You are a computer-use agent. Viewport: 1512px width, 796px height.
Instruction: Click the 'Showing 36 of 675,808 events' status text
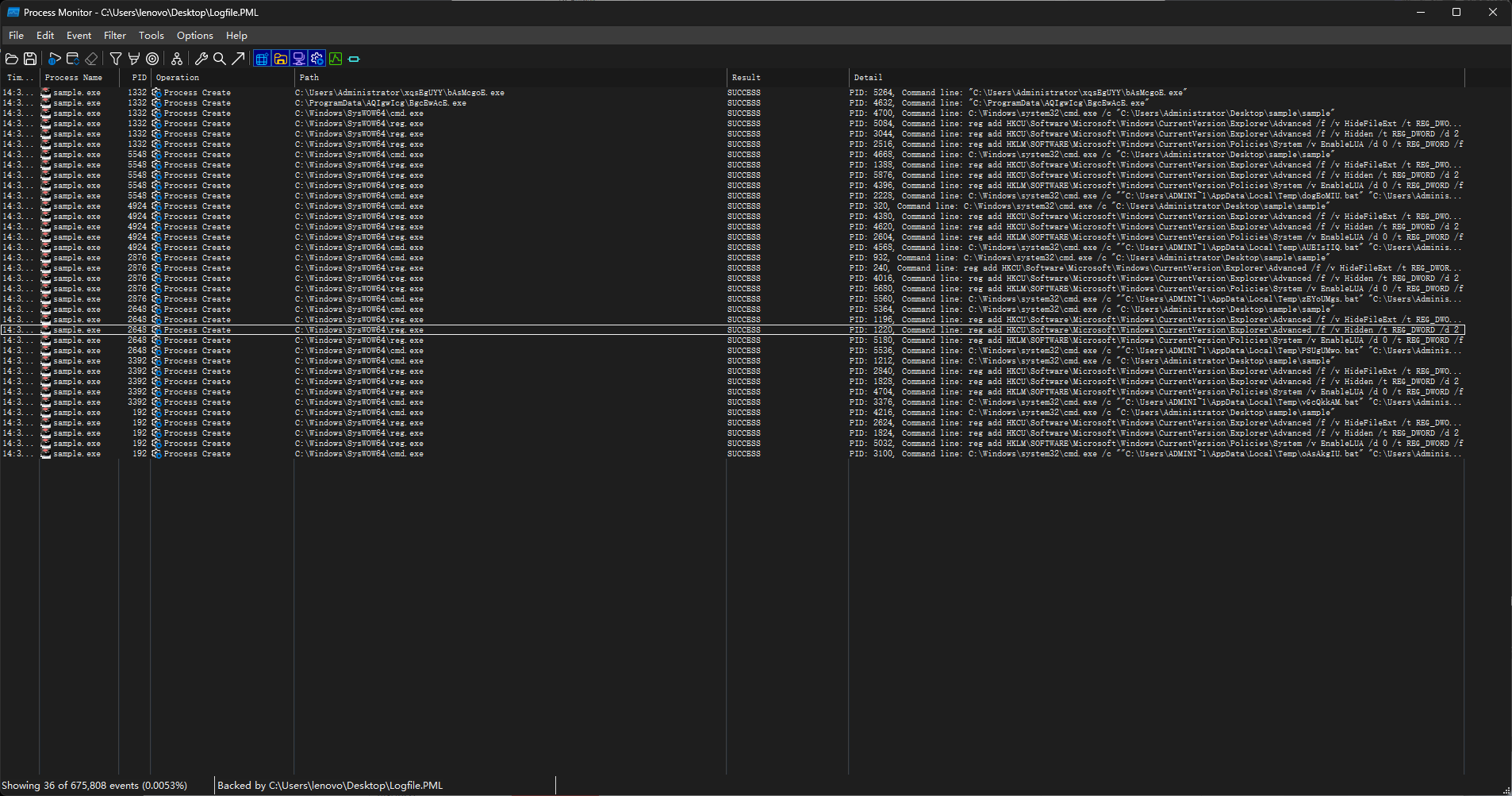(x=94, y=786)
